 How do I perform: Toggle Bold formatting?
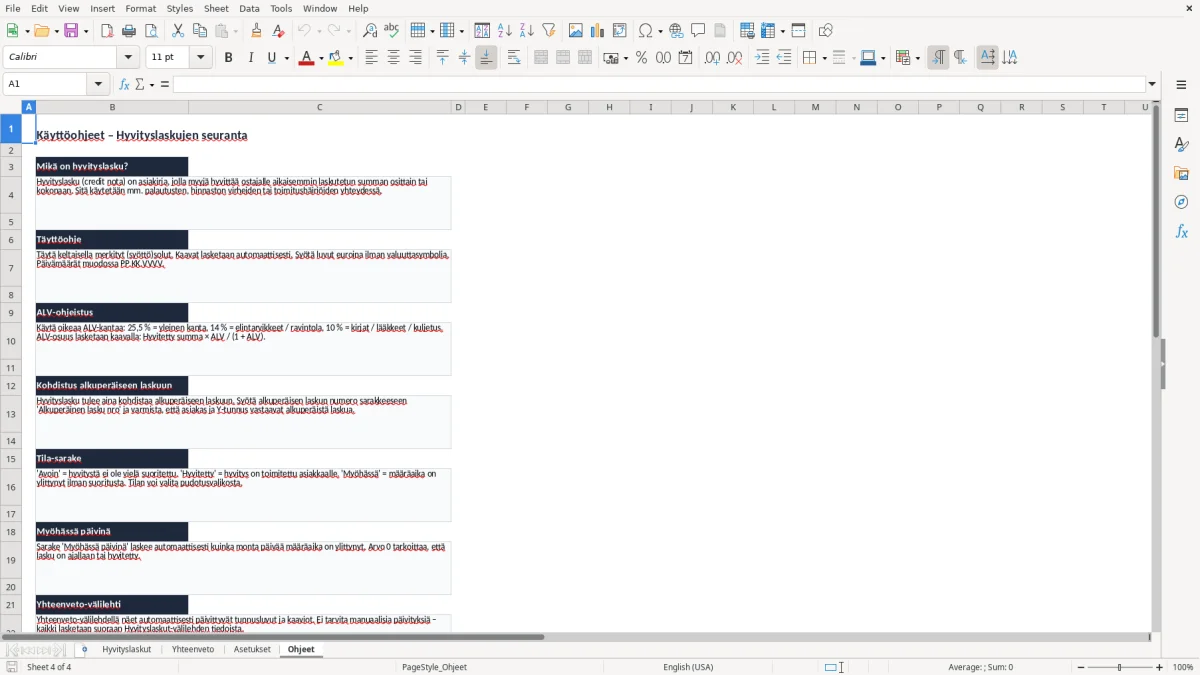click(229, 58)
